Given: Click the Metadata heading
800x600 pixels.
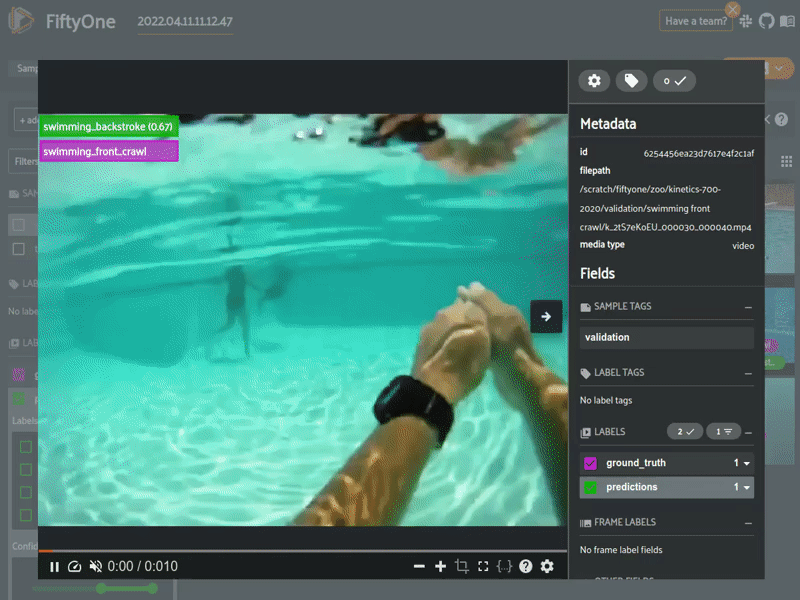Looking at the screenshot, I should coord(608,124).
